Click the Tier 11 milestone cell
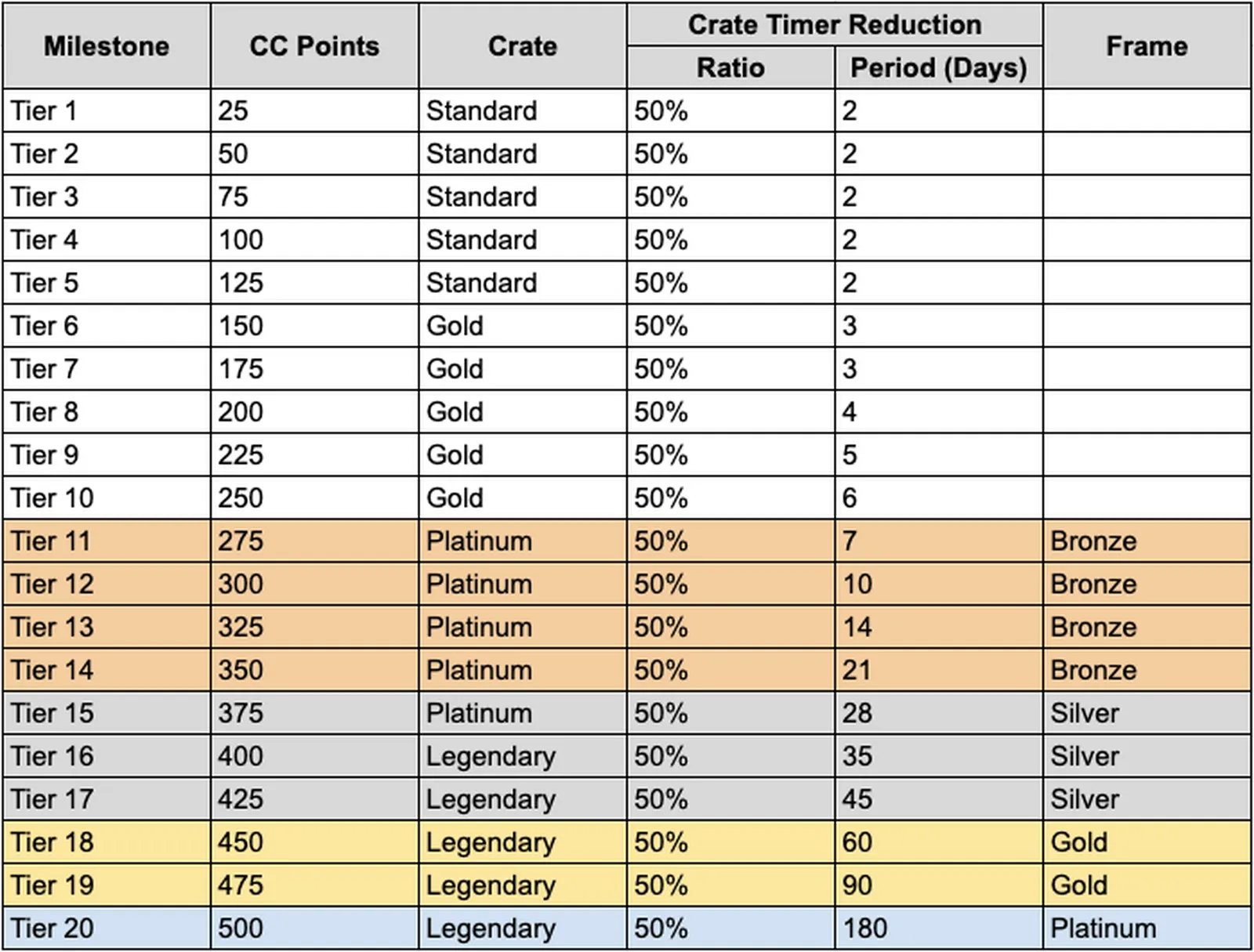 (x=107, y=541)
